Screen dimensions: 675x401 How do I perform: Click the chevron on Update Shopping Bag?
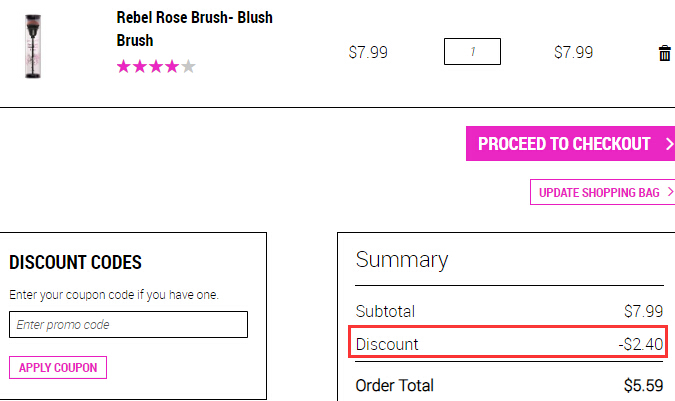(x=670, y=192)
